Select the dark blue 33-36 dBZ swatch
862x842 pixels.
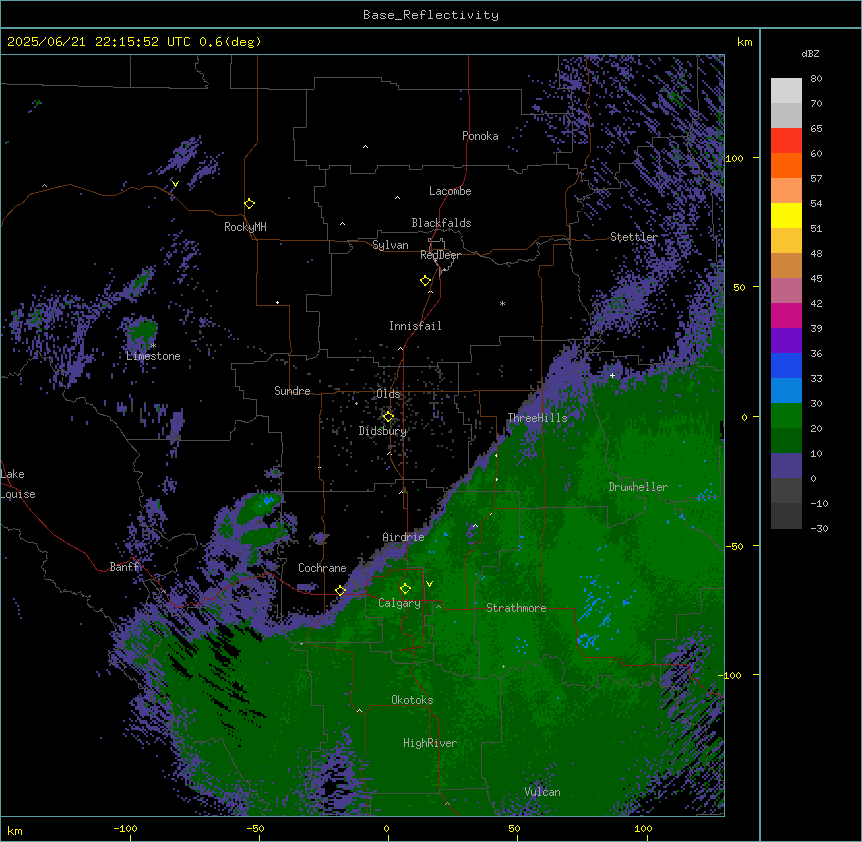[786, 365]
